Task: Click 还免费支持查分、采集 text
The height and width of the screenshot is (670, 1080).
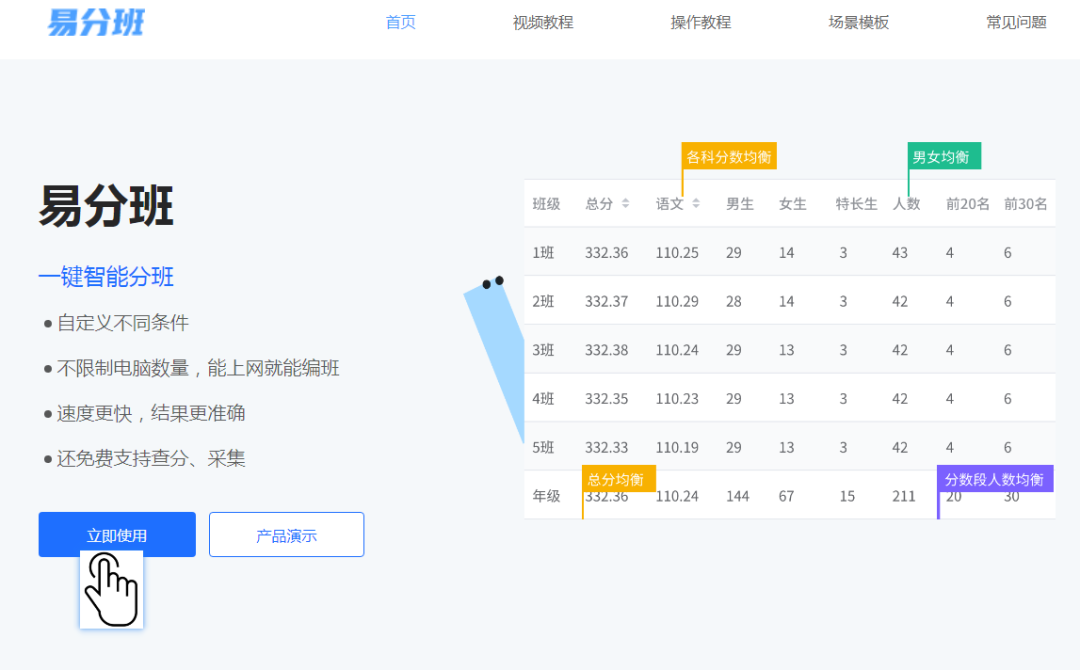Action: pyautogui.click(x=151, y=459)
